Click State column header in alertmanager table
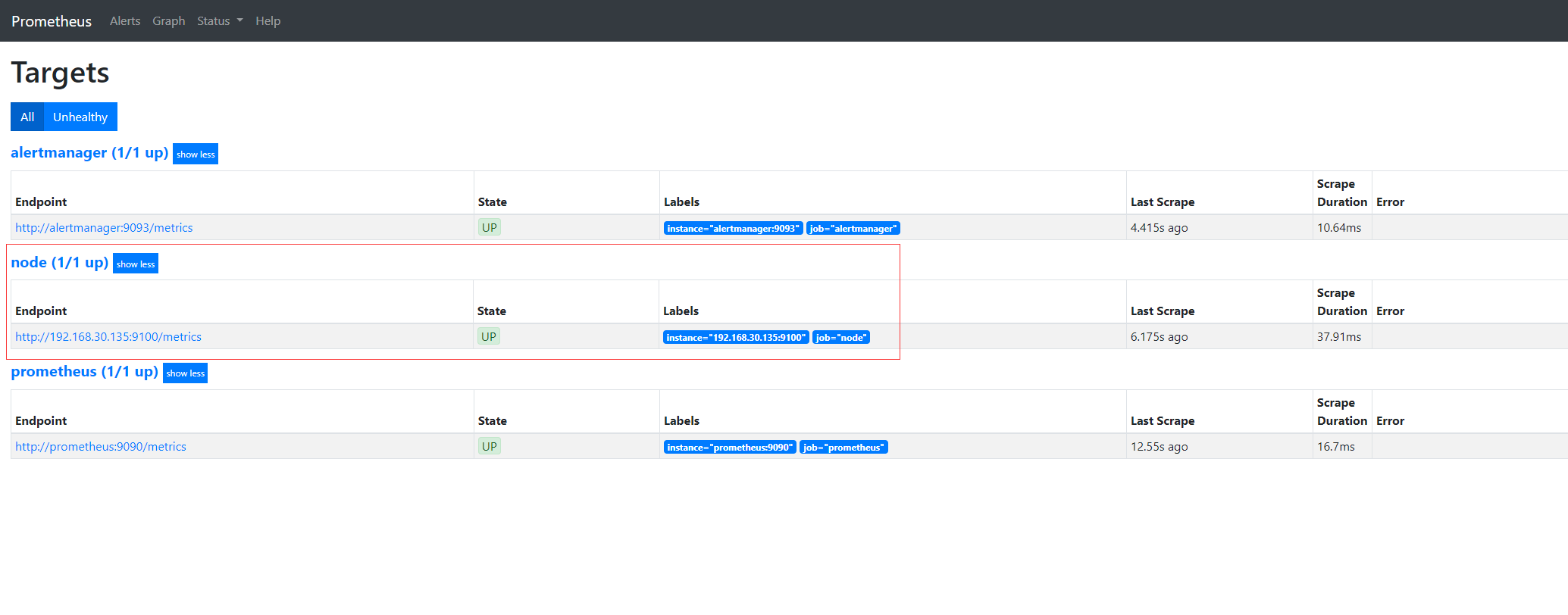 [x=493, y=201]
